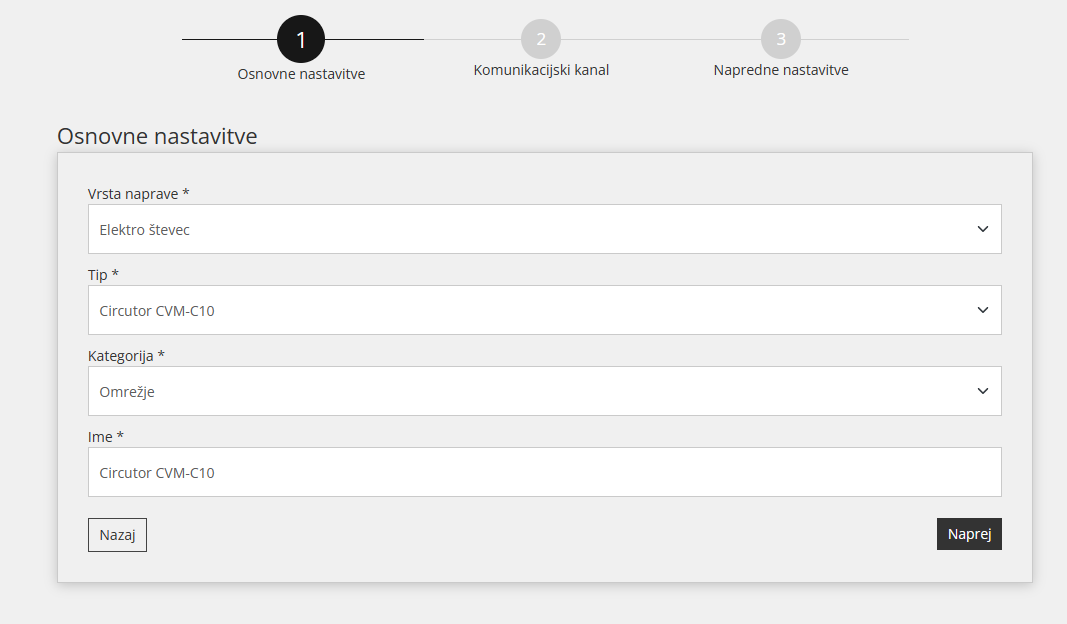Screen dimensions: 1067x624
Task: Open the Kategorija dropdown showing Omrežje
Action: tap(530, 392)
